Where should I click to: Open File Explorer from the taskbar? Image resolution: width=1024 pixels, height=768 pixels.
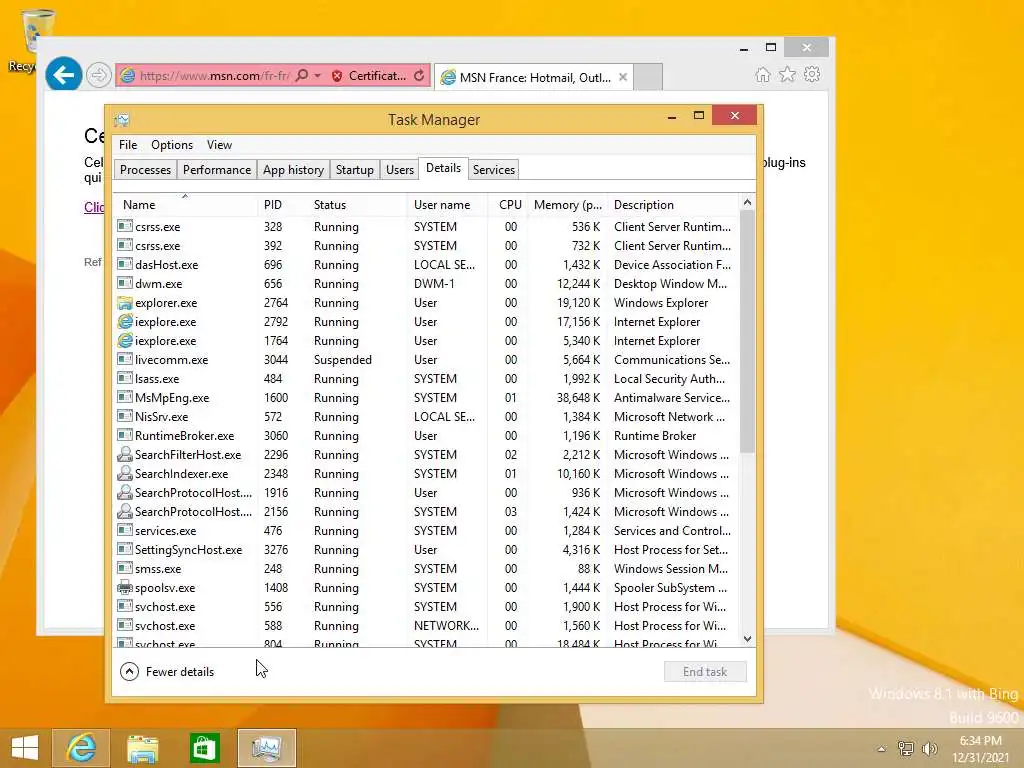142,748
